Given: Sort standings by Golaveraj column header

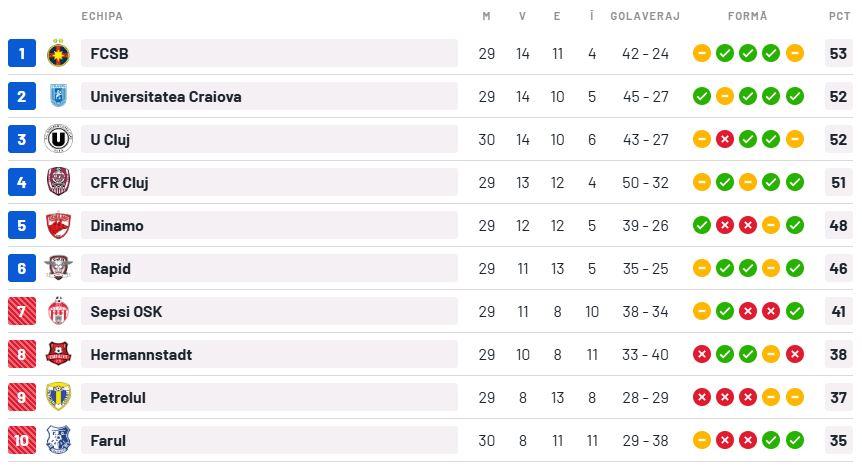Looking at the screenshot, I should click(x=645, y=16).
